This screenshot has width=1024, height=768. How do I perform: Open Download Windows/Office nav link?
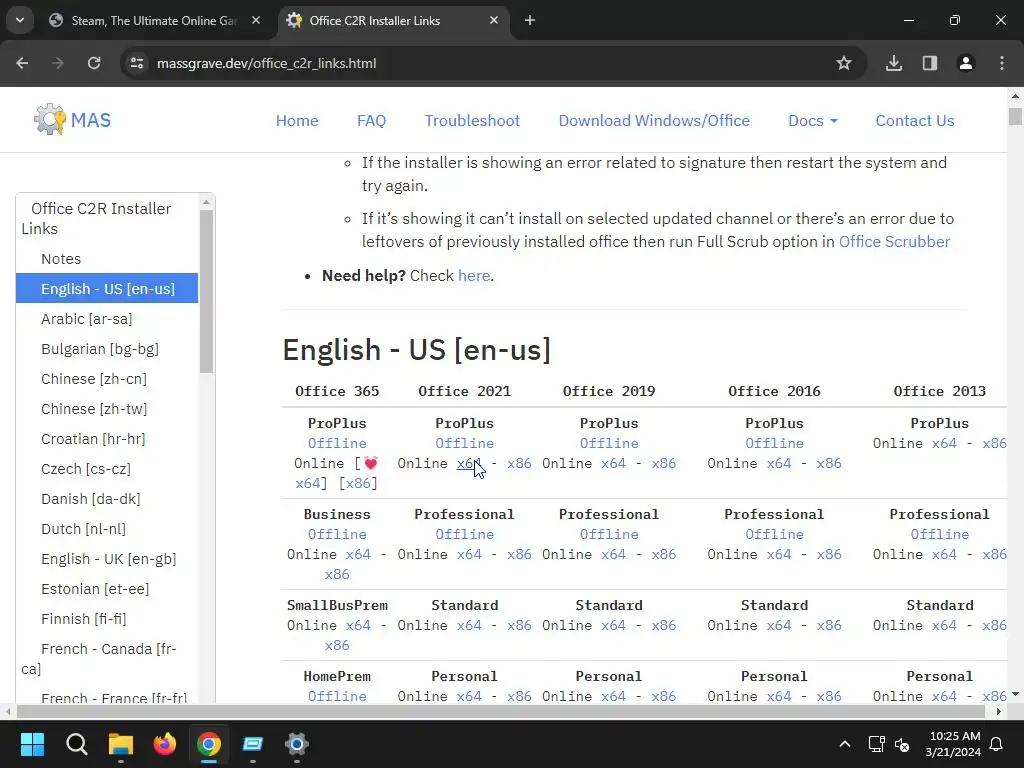[654, 120]
